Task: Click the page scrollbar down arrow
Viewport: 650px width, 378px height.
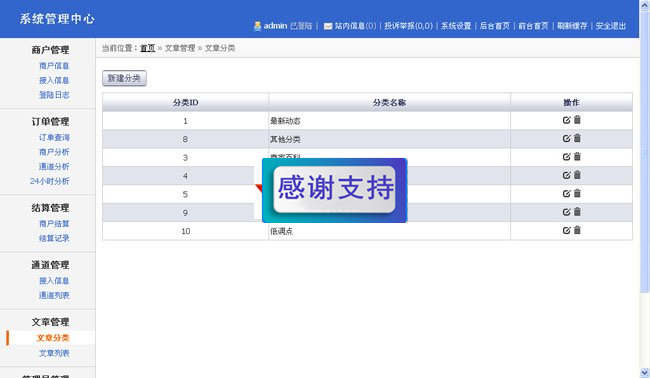Action: point(645,373)
